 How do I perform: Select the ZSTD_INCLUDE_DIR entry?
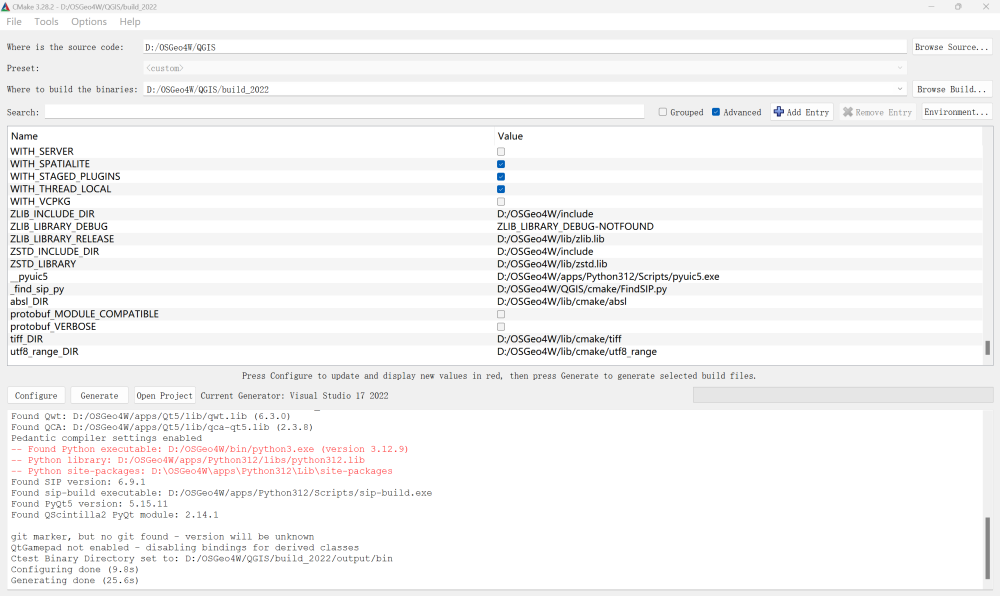pos(54,252)
